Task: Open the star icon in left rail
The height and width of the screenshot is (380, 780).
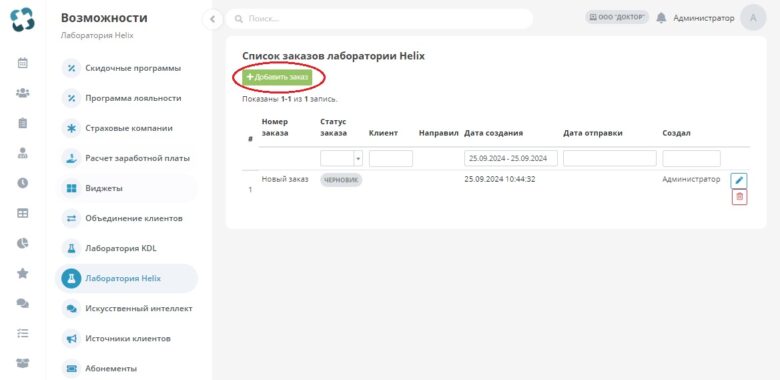Action: tap(22, 273)
